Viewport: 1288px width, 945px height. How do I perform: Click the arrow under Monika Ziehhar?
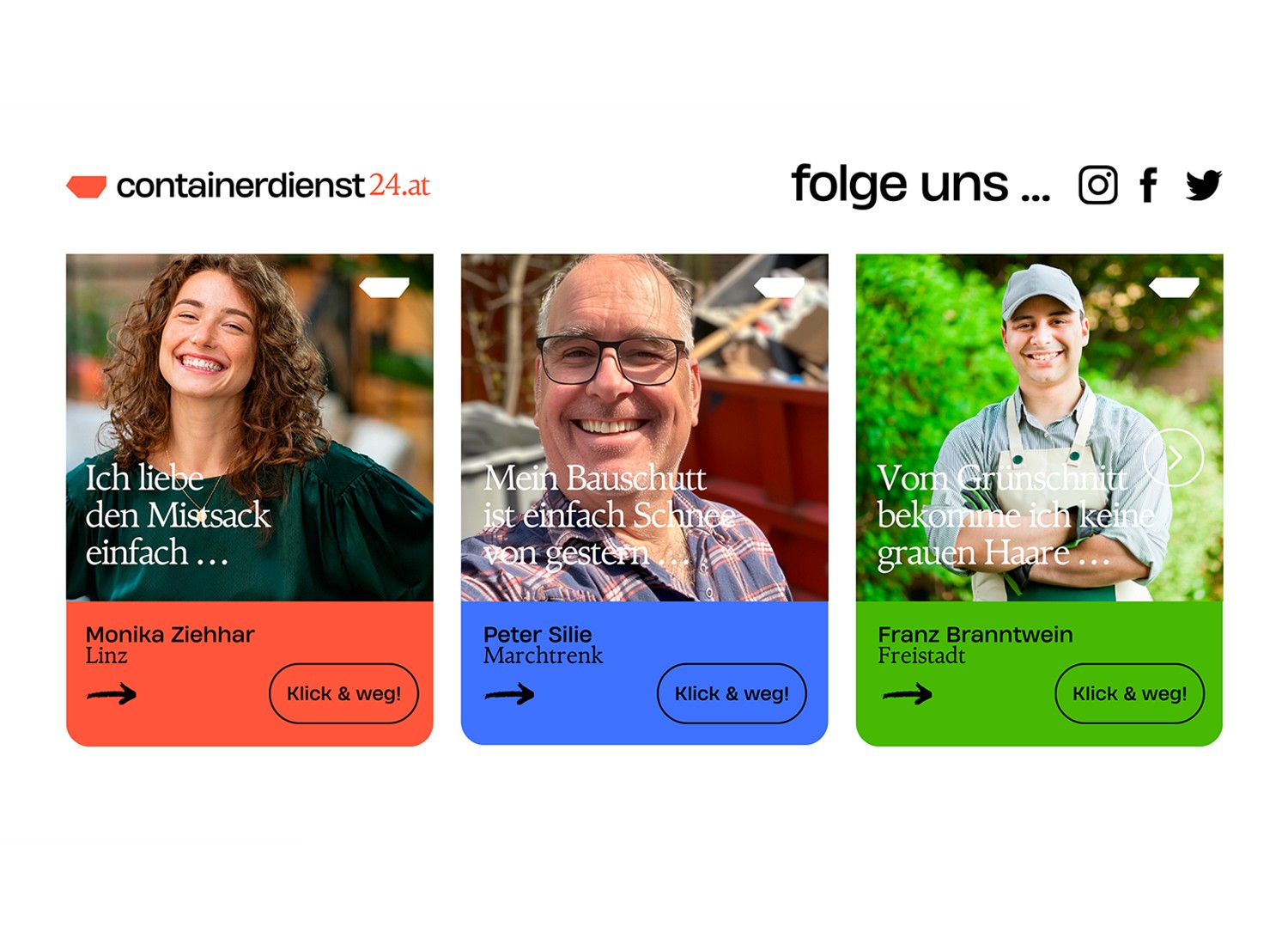[112, 694]
